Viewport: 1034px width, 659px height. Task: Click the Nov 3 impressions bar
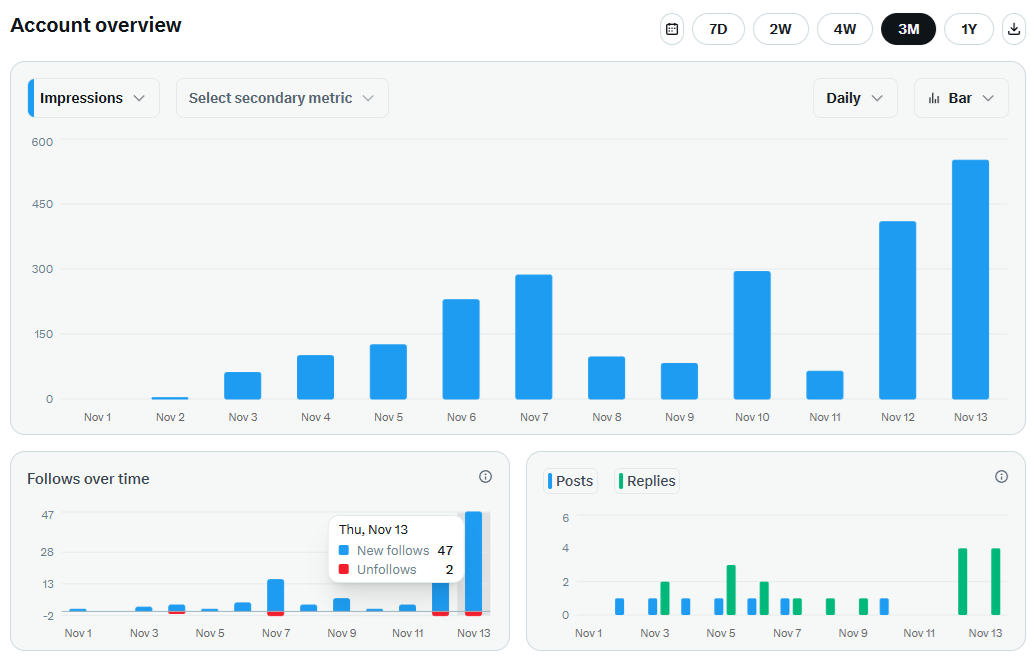tap(243, 386)
